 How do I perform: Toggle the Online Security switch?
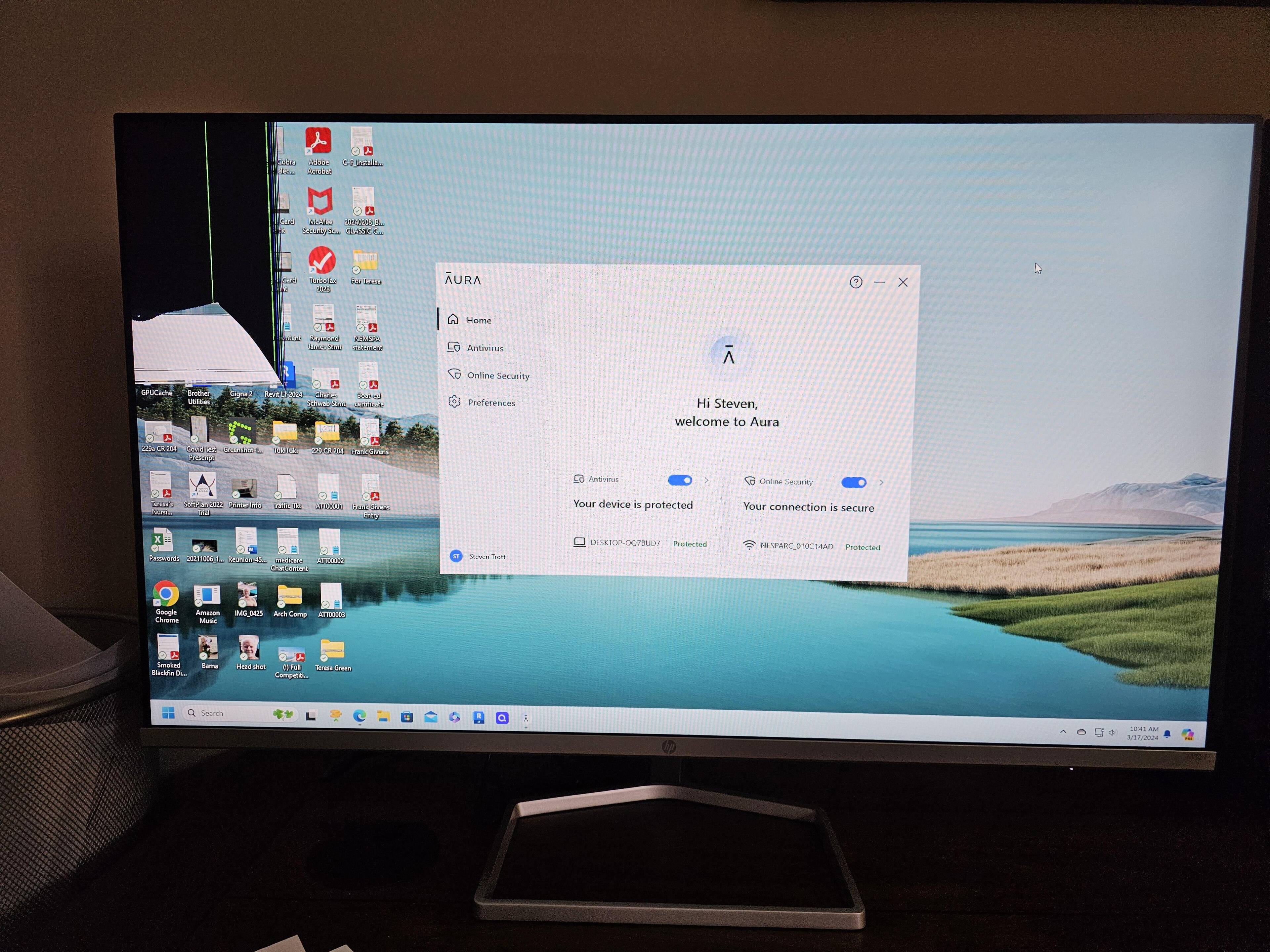click(x=853, y=483)
